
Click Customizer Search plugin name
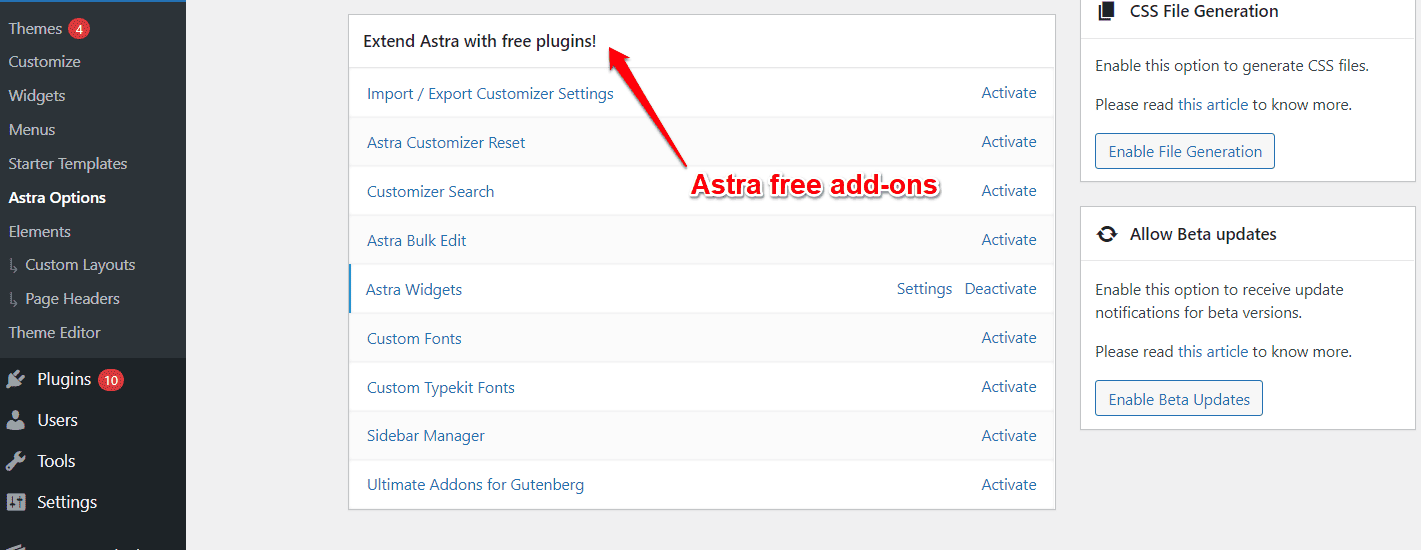point(430,192)
